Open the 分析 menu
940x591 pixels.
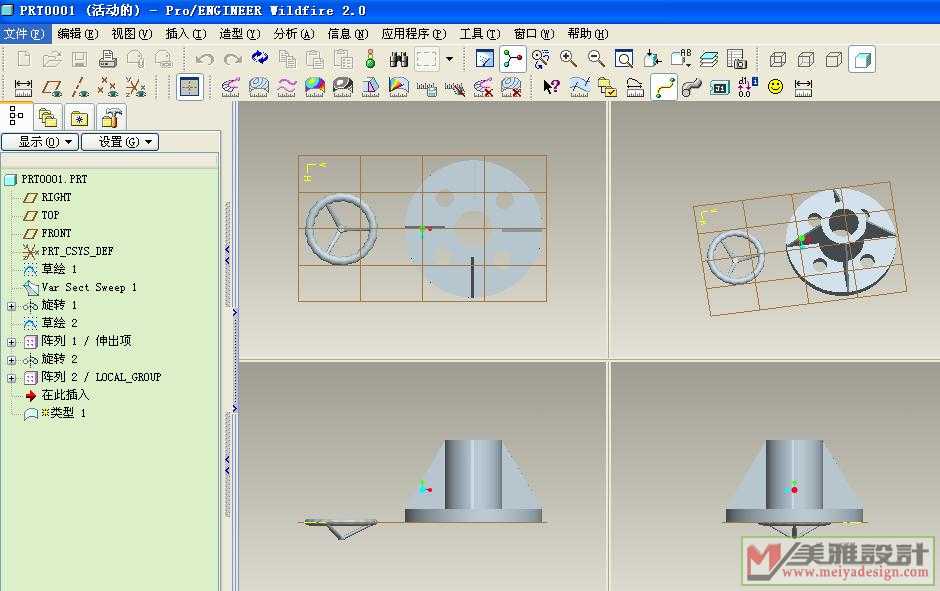click(x=294, y=34)
